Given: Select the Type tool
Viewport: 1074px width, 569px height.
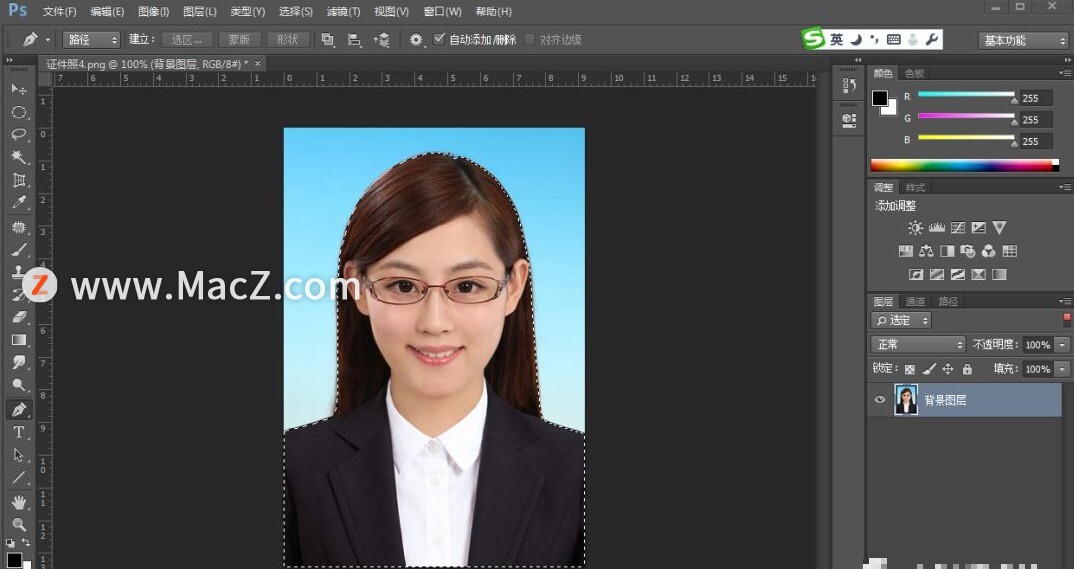Looking at the screenshot, I should (x=18, y=432).
